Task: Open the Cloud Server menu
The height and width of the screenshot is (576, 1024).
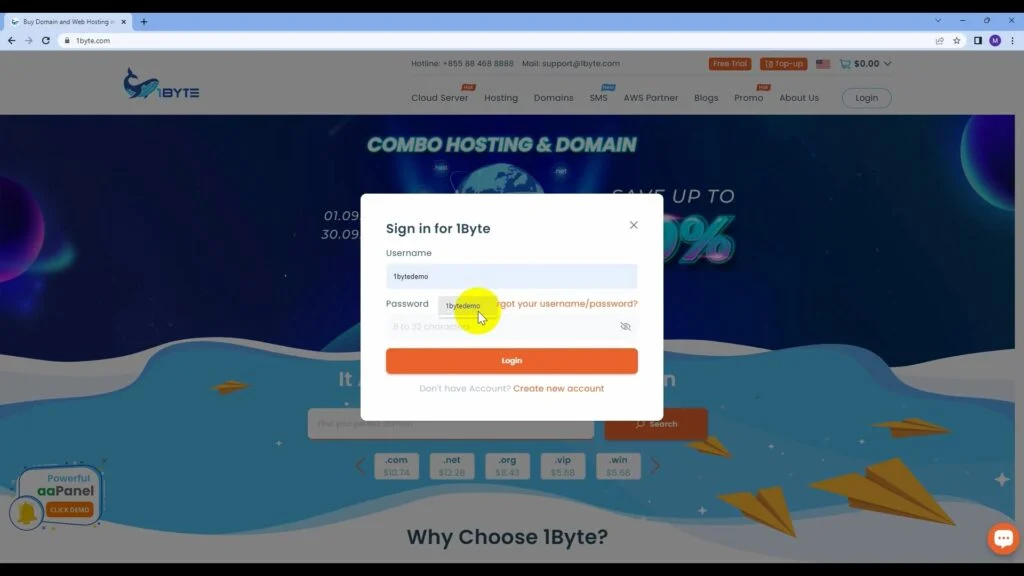Action: [440, 98]
